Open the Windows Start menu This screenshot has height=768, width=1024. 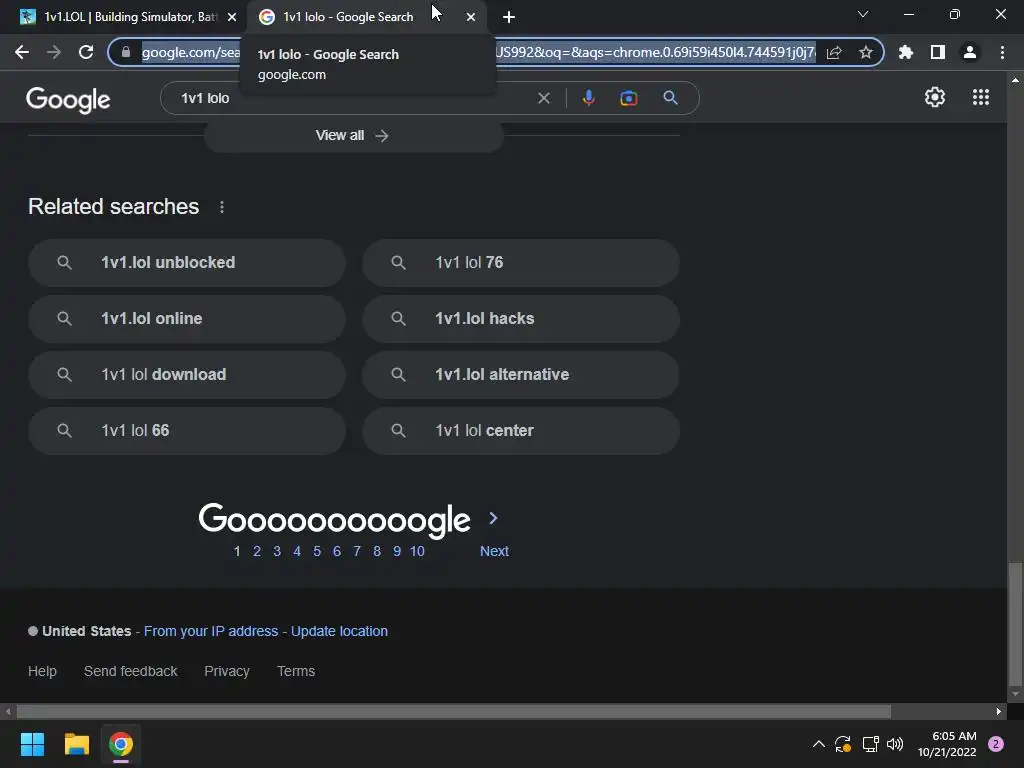[33, 744]
